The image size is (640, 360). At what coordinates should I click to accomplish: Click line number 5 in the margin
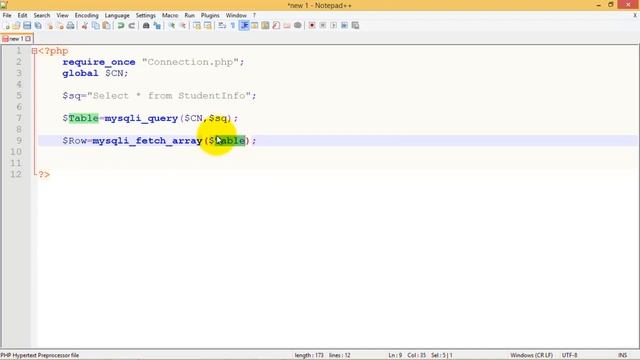tap(19, 96)
